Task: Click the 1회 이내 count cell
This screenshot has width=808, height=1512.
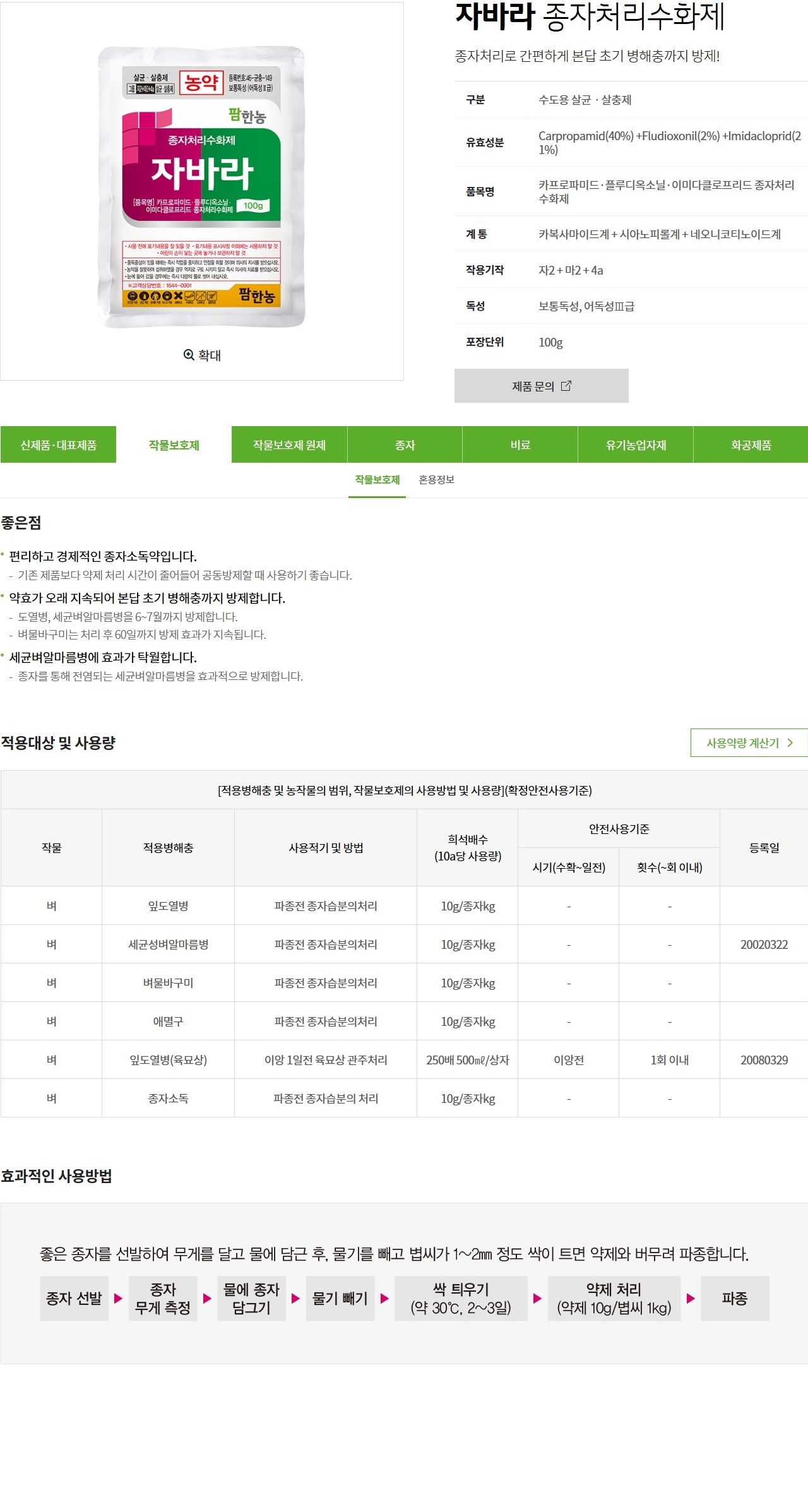Action: pyautogui.click(x=670, y=1060)
